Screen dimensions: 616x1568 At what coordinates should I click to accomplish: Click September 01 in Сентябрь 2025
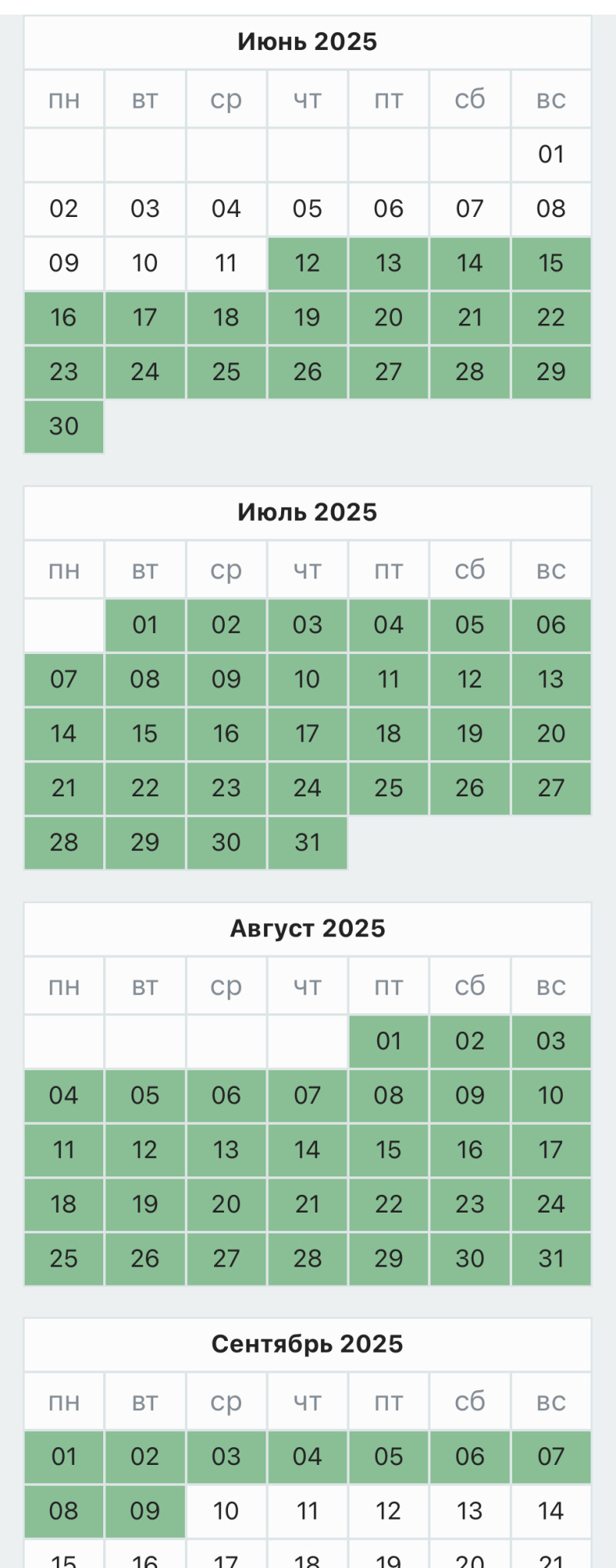pos(64,1456)
